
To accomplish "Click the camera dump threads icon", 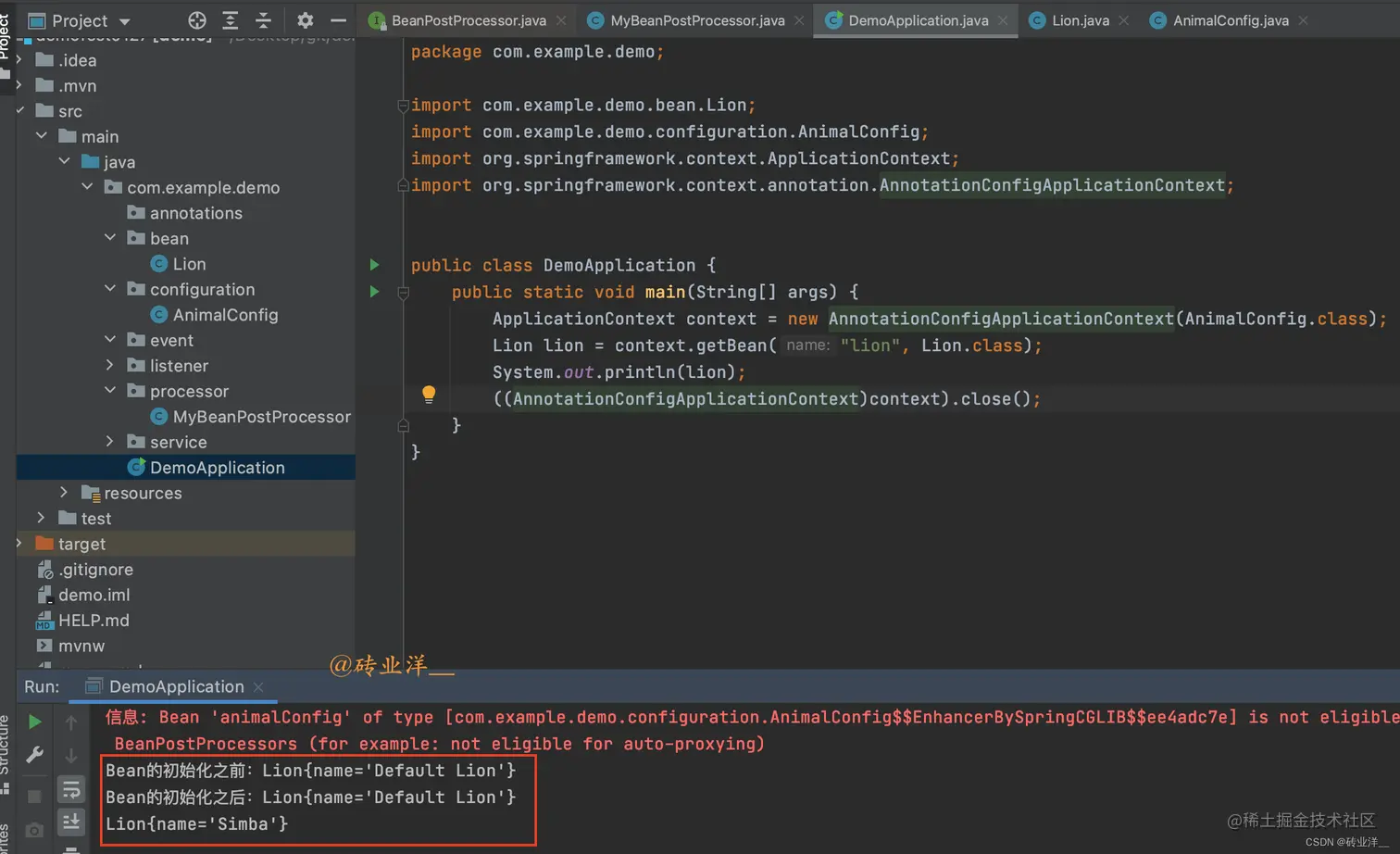I will [34, 830].
